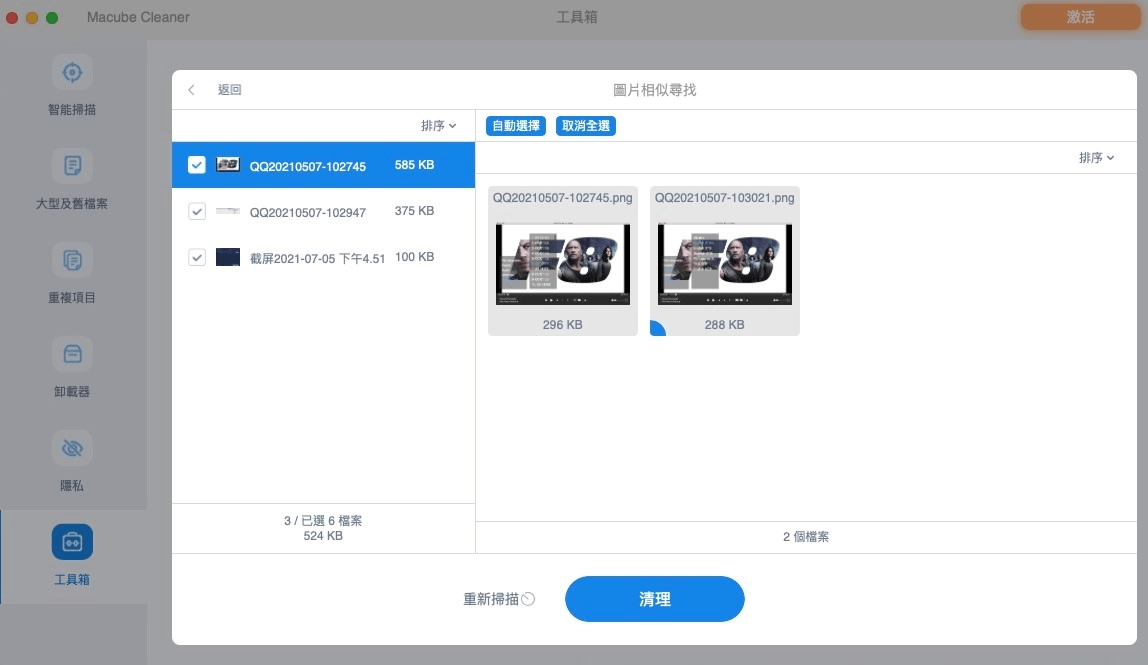Click the 288 KB thumbnail size label

click(725, 324)
